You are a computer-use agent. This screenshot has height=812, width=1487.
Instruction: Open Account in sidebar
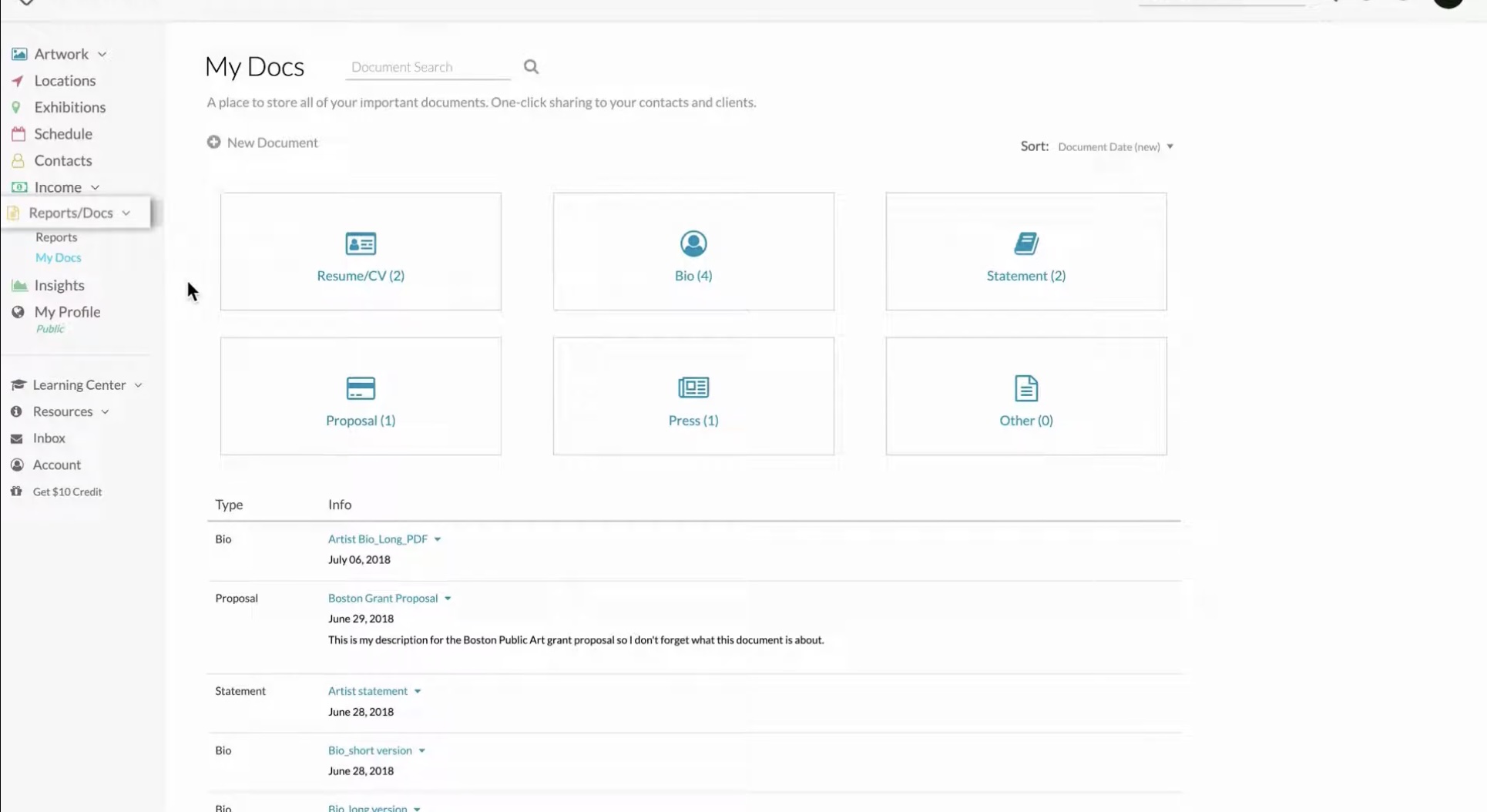click(x=57, y=465)
